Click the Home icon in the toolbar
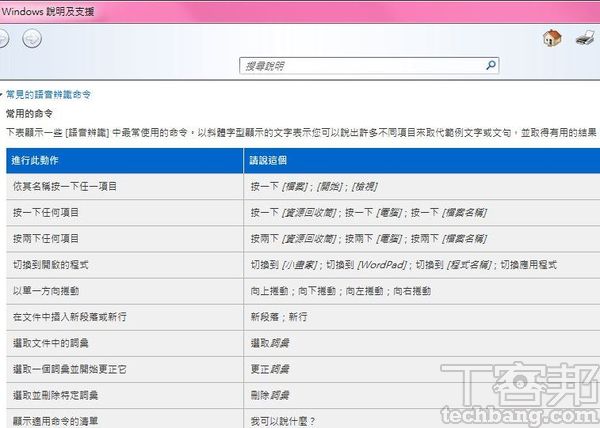 click(552, 38)
